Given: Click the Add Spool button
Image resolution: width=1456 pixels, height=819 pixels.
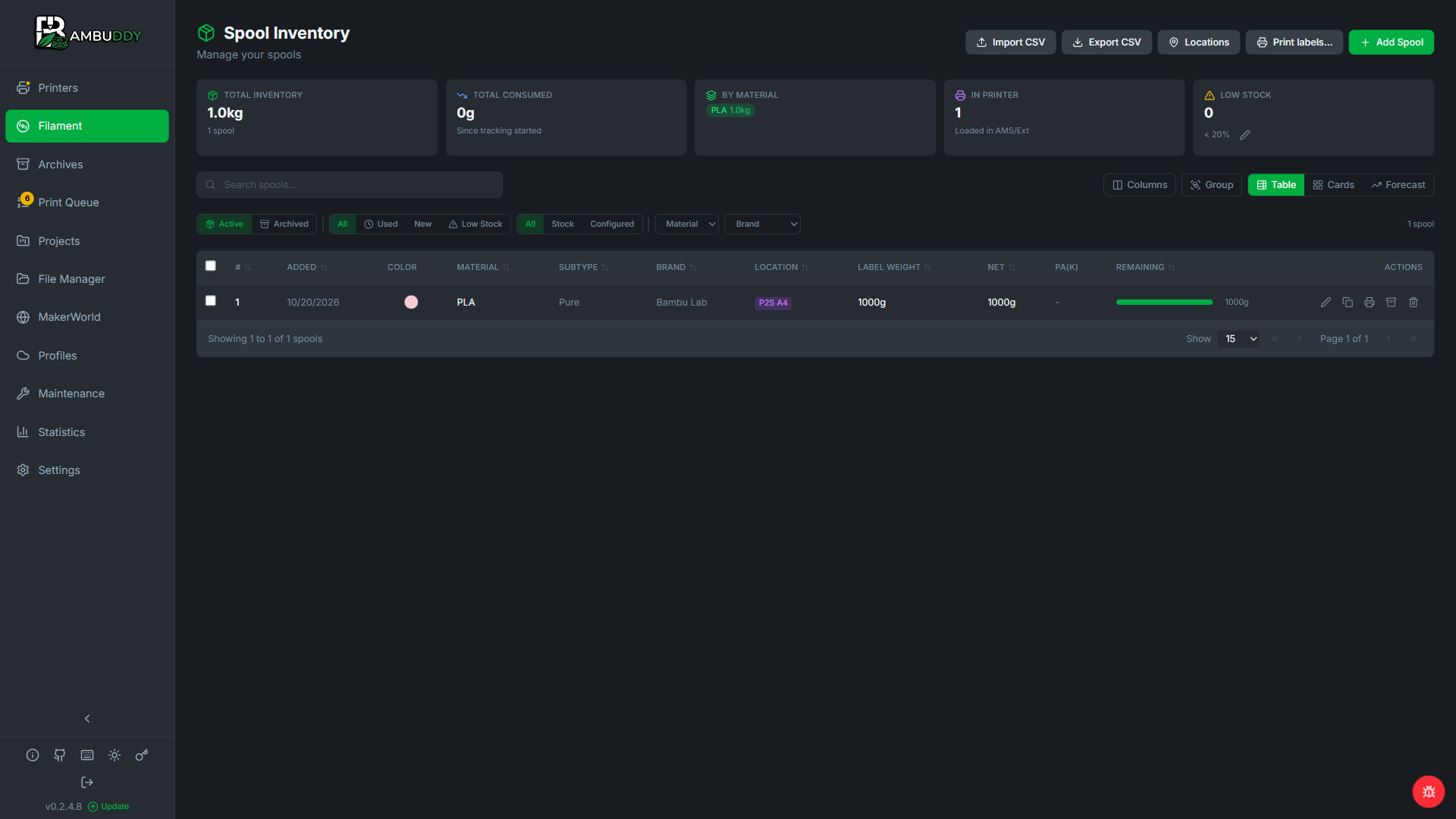Looking at the screenshot, I should 1392,42.
